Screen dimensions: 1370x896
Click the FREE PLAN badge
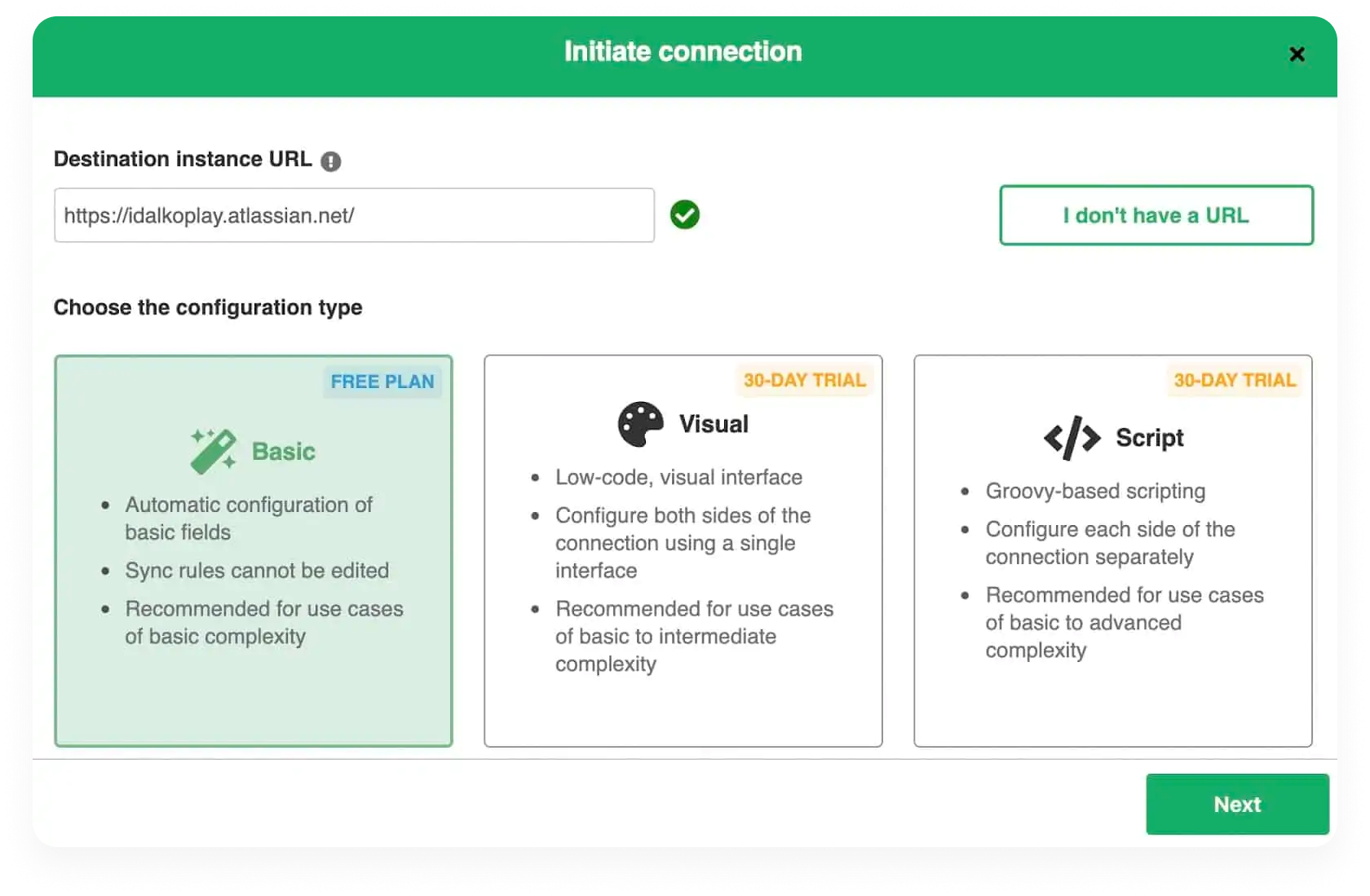[382, 382]
